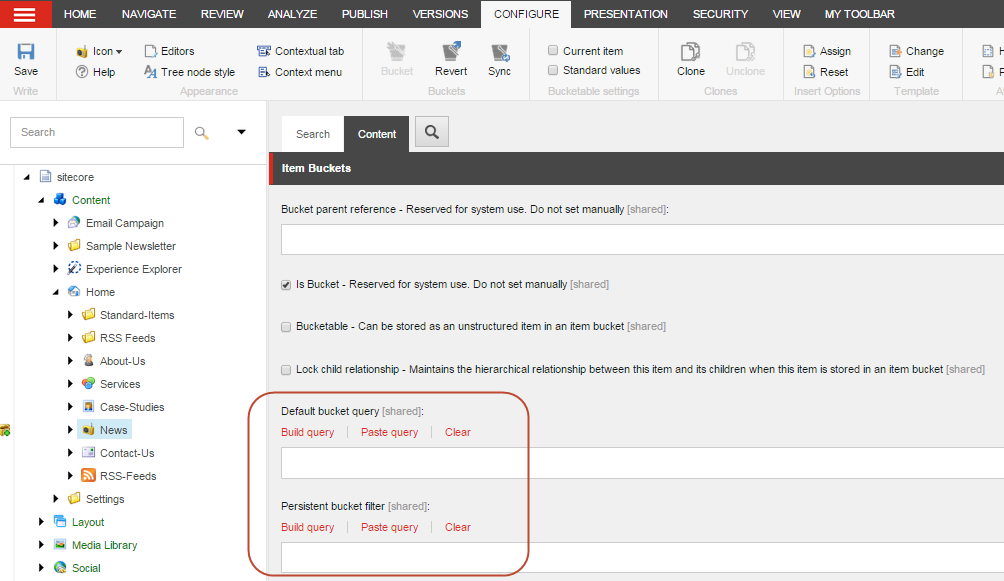Uncheck the Is Bucket checkbox

click(x=285, y=284)
